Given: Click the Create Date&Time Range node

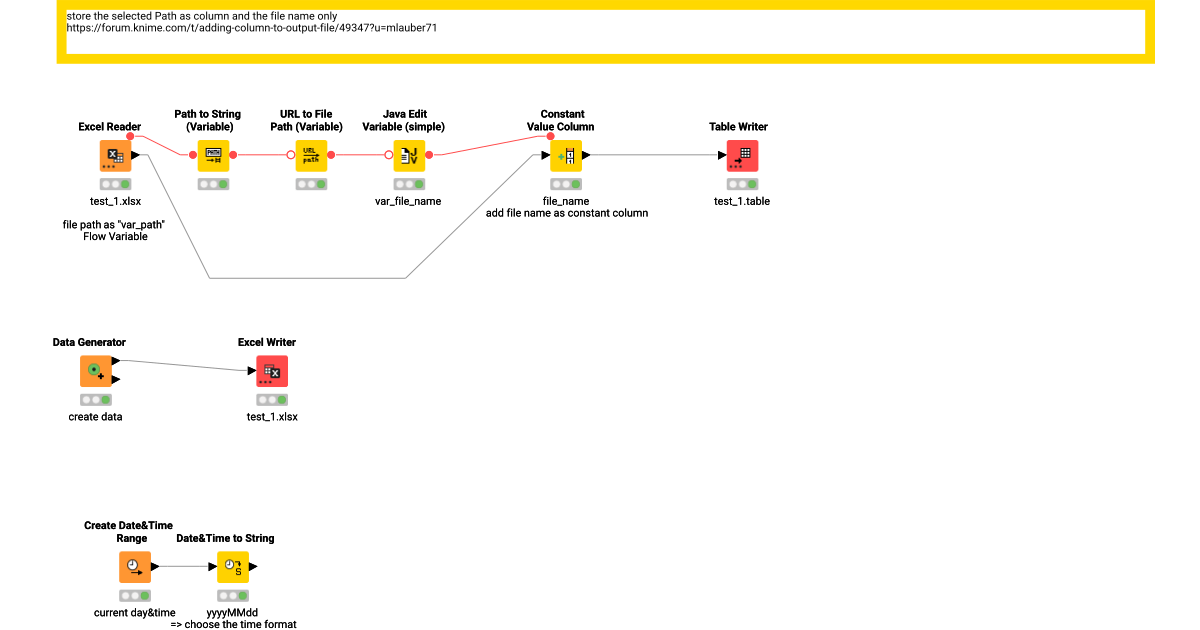Looking at the screenshot, I should tap(134, 567).
